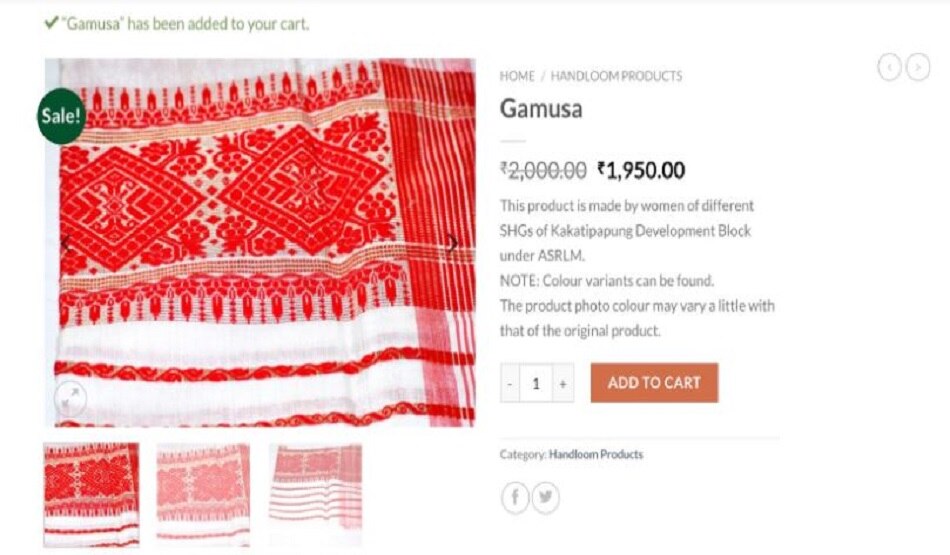950x555 pixels.
Task: Select the second Gamusa thumbnail
Action: point(203,494)
